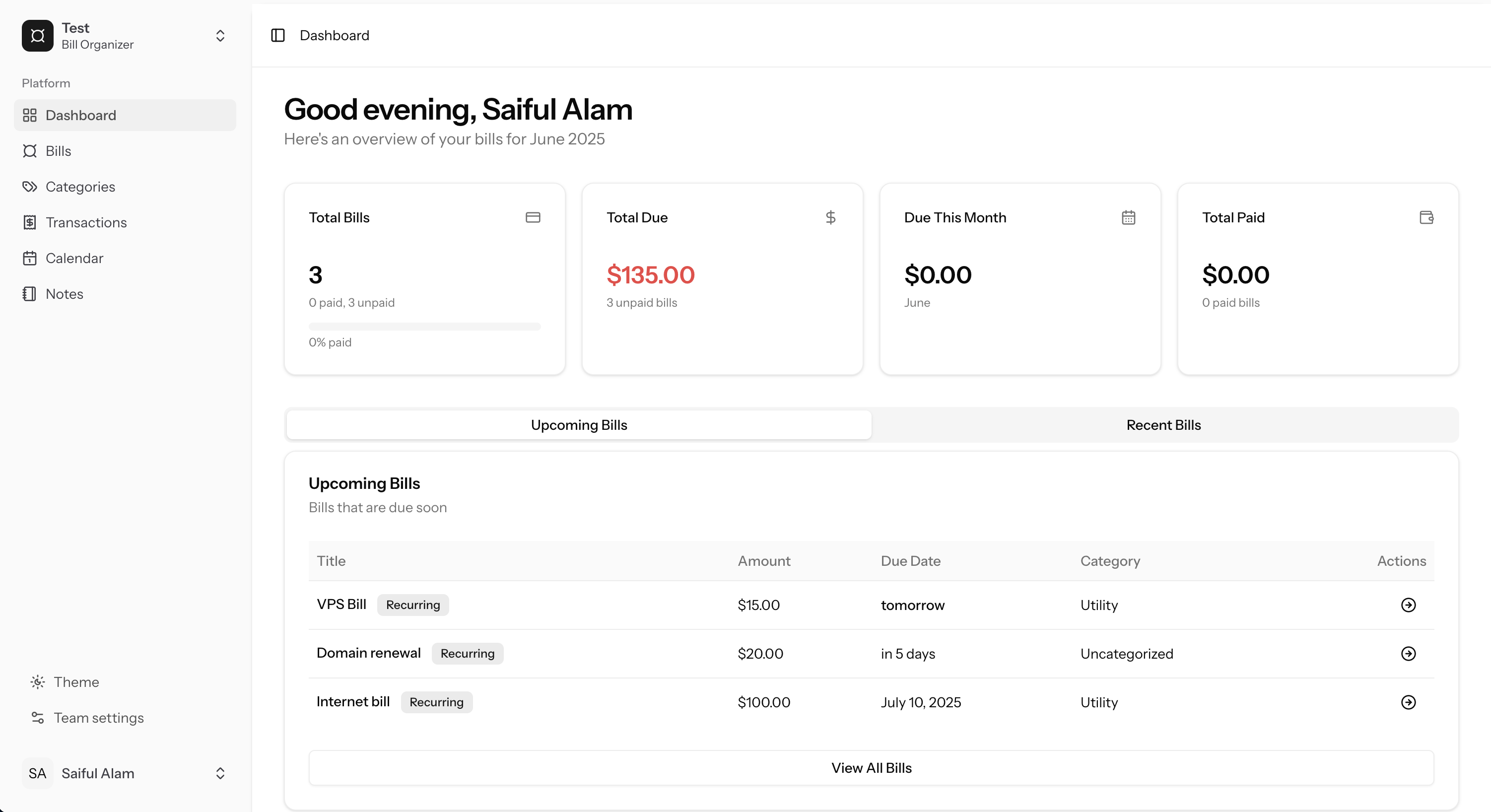1491x812 pixels.
Task: Click the Category column header
Action: (1110, 561)
